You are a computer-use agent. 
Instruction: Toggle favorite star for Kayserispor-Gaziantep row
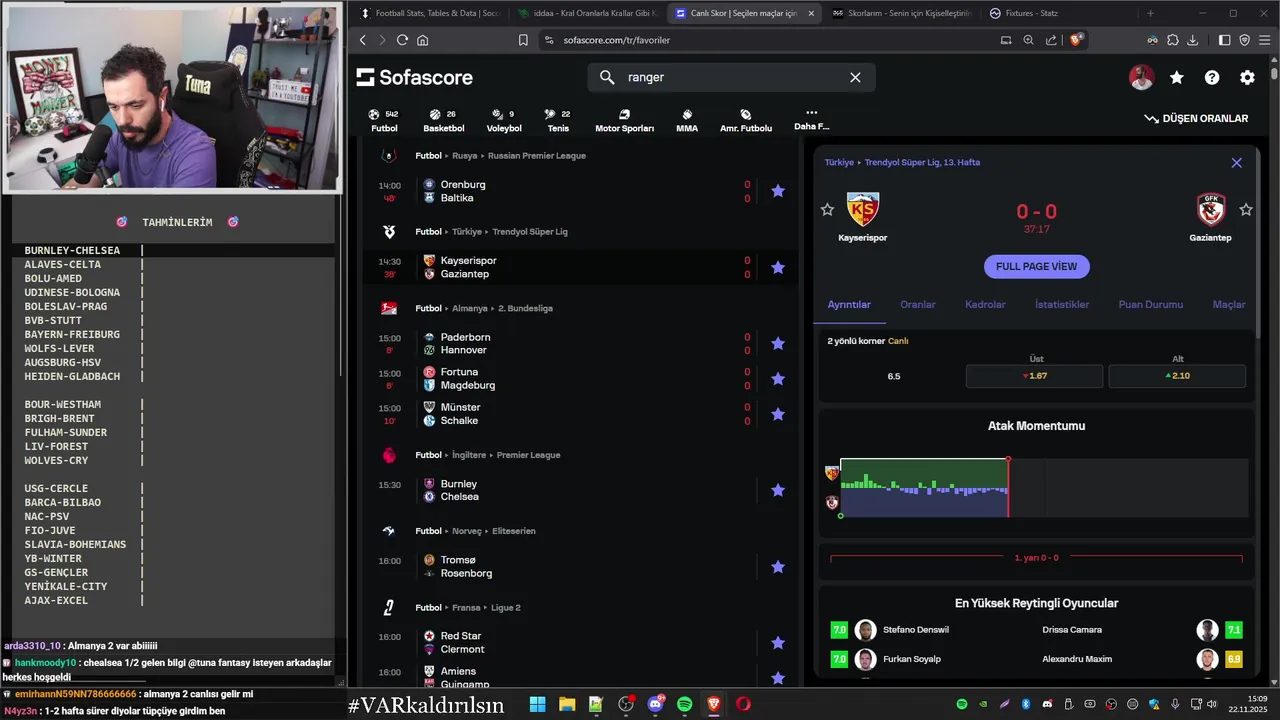pos(778,267)
